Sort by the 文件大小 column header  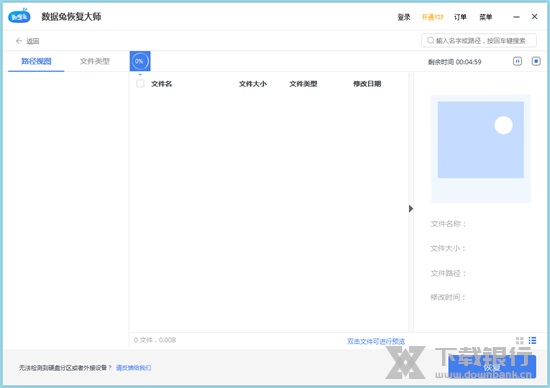click(x=253, y=84)
